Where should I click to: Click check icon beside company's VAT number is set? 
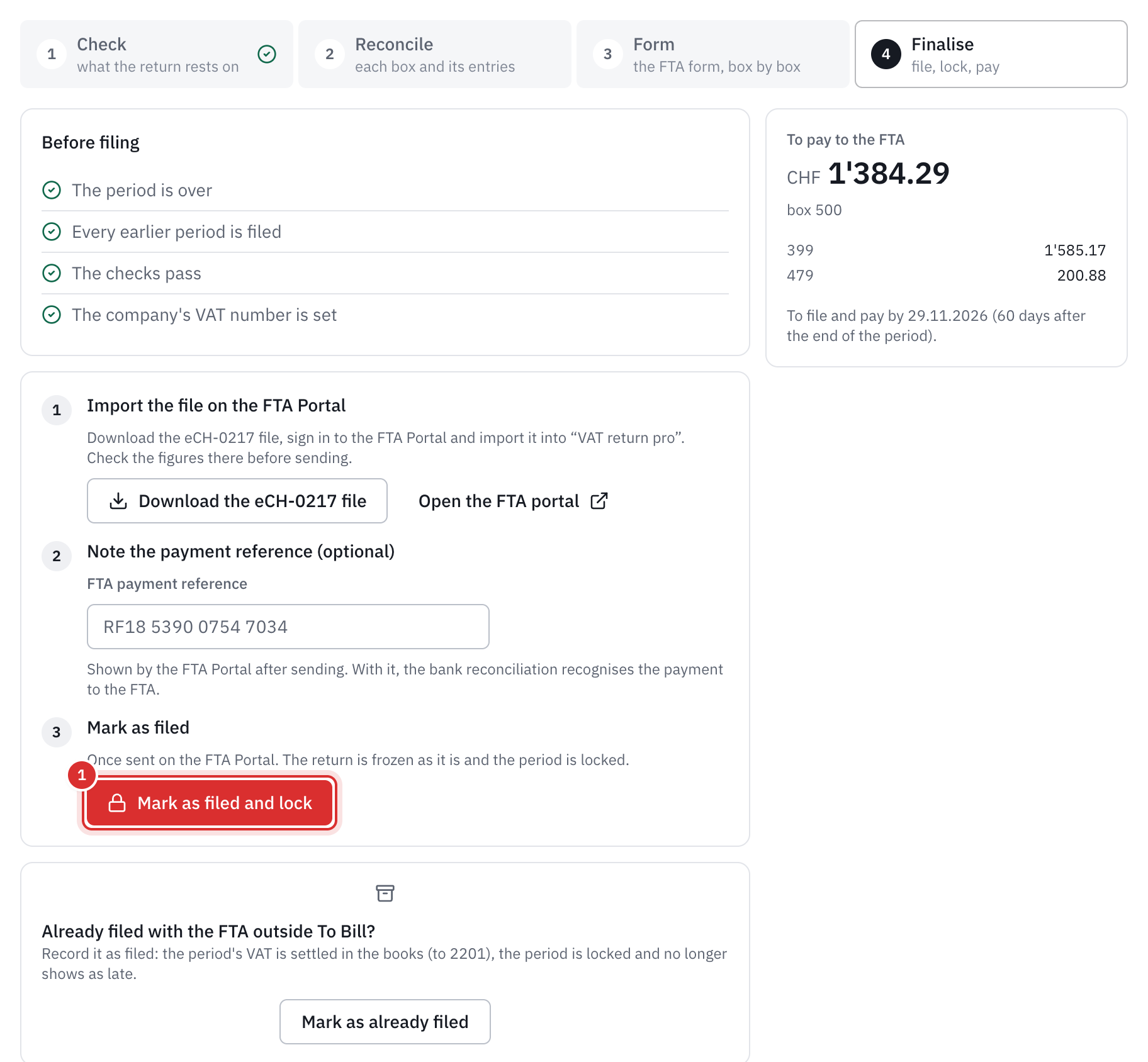52,315
